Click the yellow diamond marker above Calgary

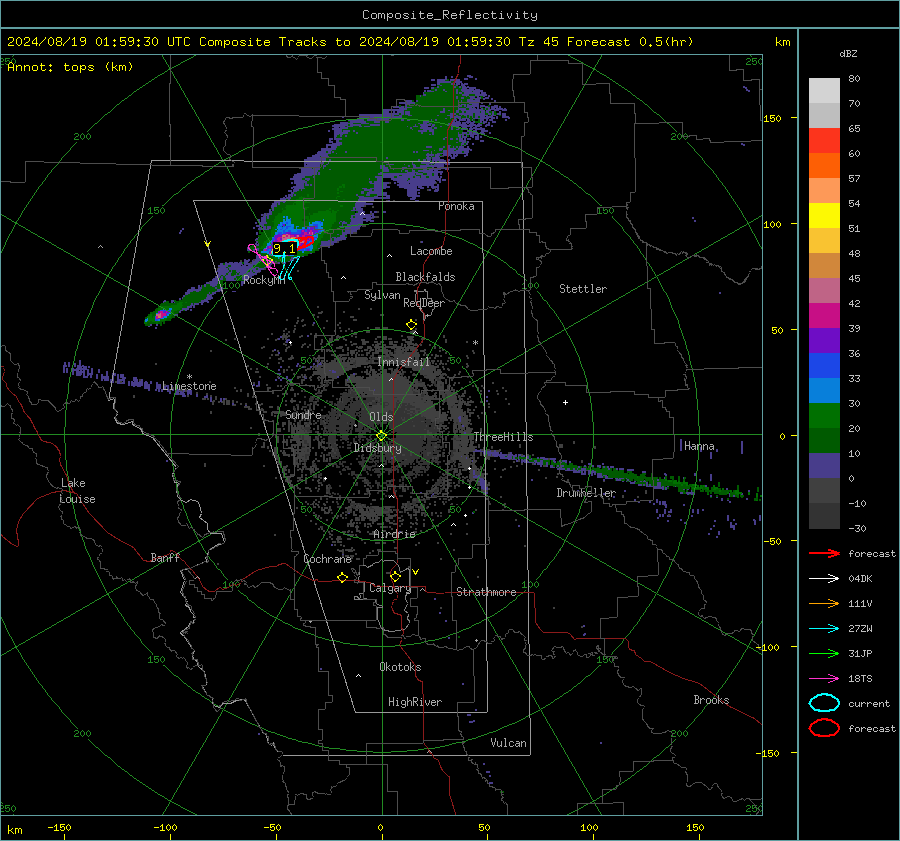[x=395, y=576]
